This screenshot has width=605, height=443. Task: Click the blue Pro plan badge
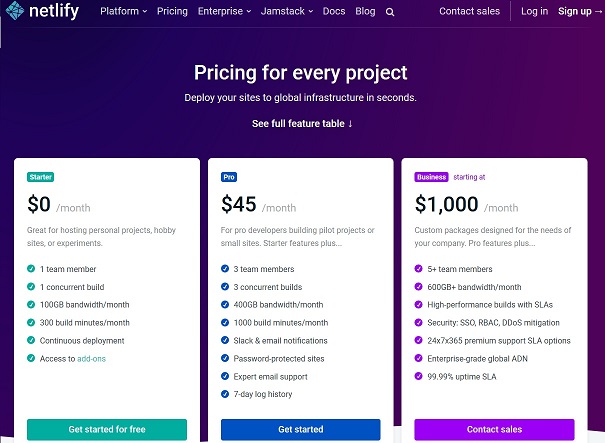point(229,177)
